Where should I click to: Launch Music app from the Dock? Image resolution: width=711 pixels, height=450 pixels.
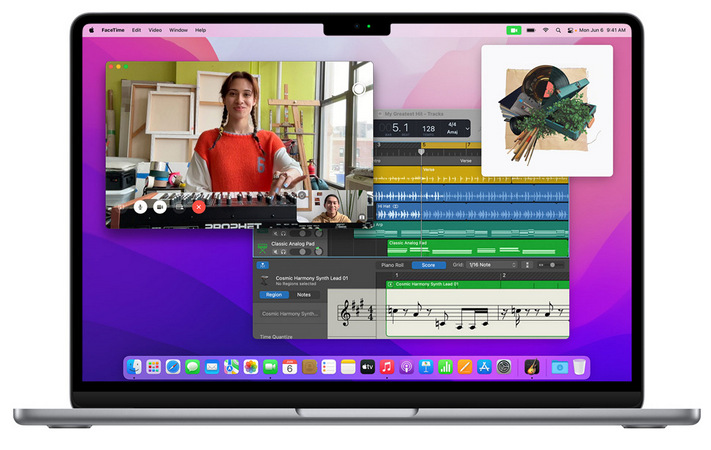click(387, 367)
